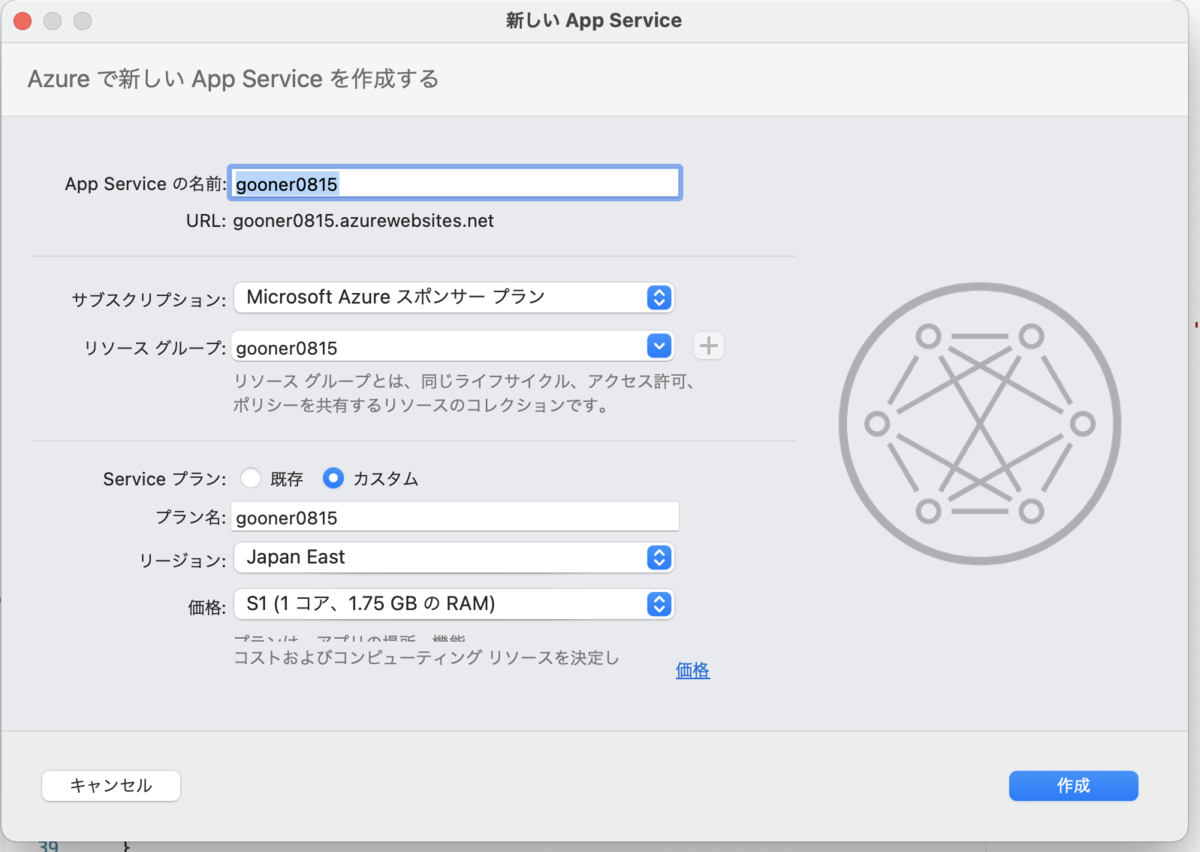Viewport: 1200px width, 852px height.
Task: Click the plan name input field
Action: 455,517
